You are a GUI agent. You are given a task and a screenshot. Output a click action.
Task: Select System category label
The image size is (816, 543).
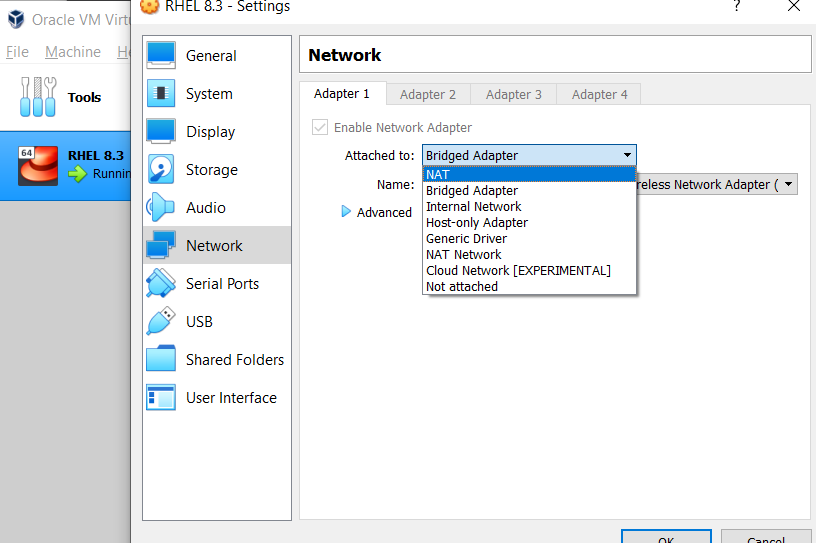tap(209, 94)
